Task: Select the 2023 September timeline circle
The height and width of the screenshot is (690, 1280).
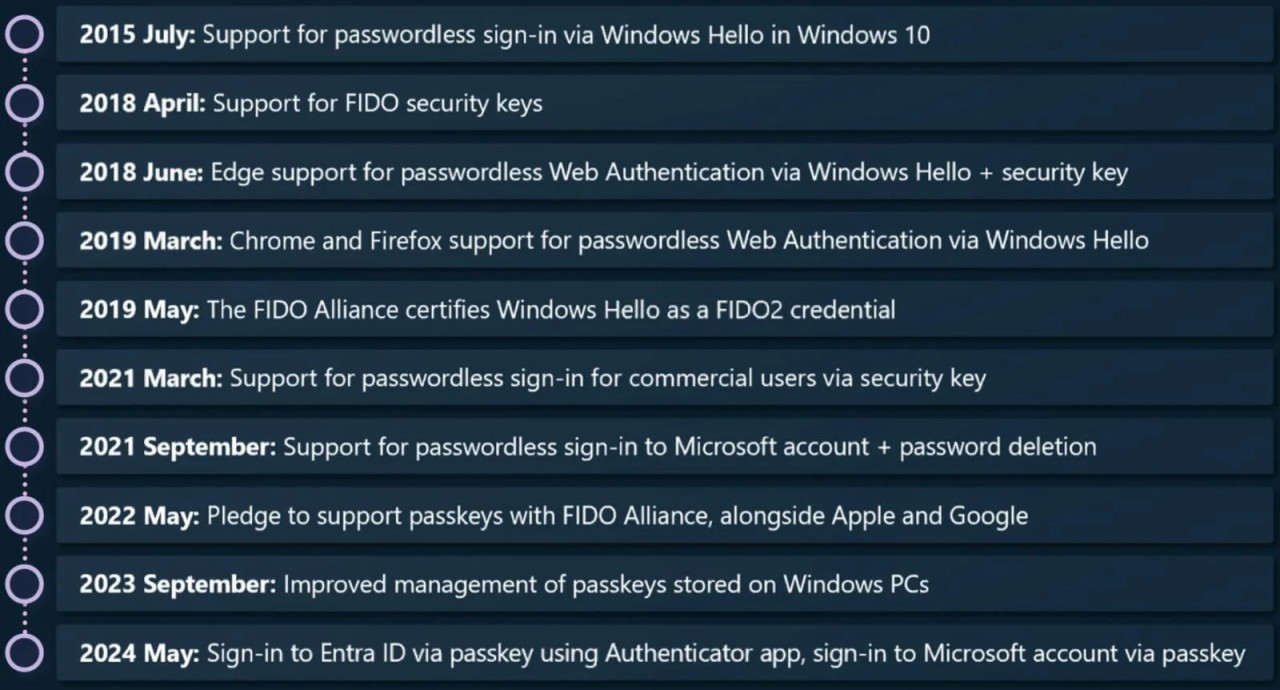Action: tap(24, 584)
